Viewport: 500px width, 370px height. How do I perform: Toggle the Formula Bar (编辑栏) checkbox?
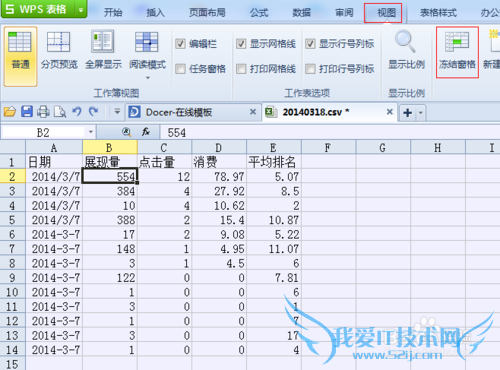pos(180,44)
